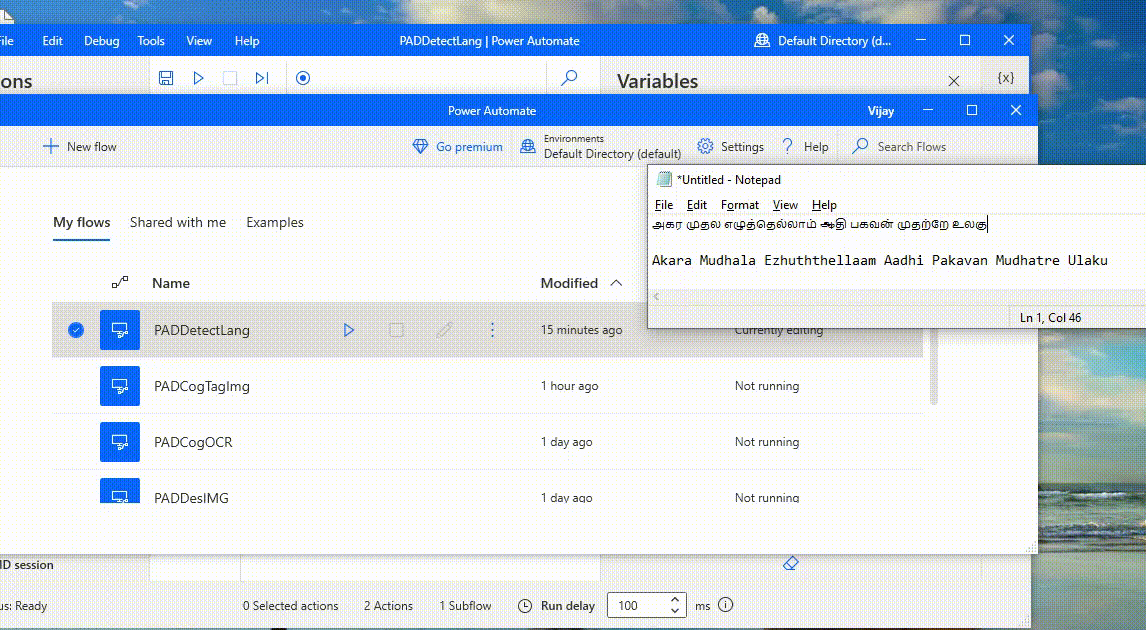Open more actions for PADDetectLang
Viewport: 1146px width, 630px height.
coord(492,330)
